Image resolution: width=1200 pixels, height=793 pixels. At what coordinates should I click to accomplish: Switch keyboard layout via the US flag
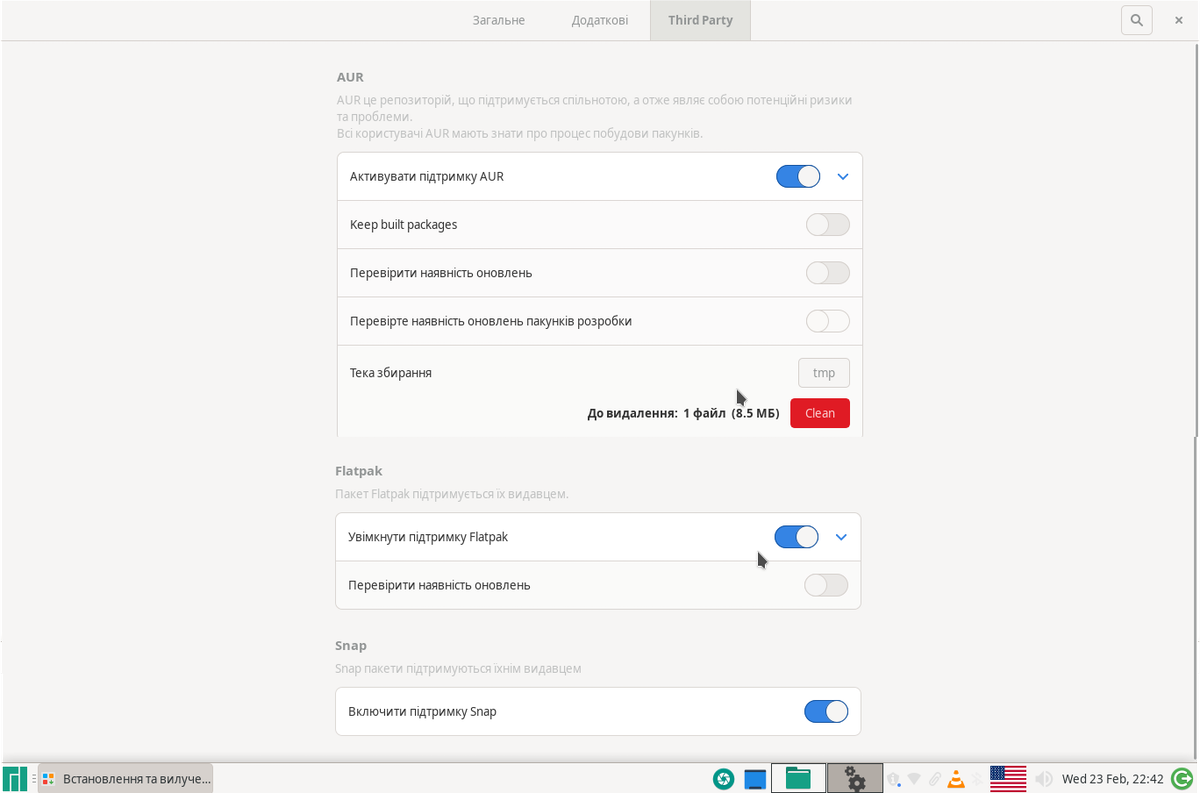(1008, 778)
